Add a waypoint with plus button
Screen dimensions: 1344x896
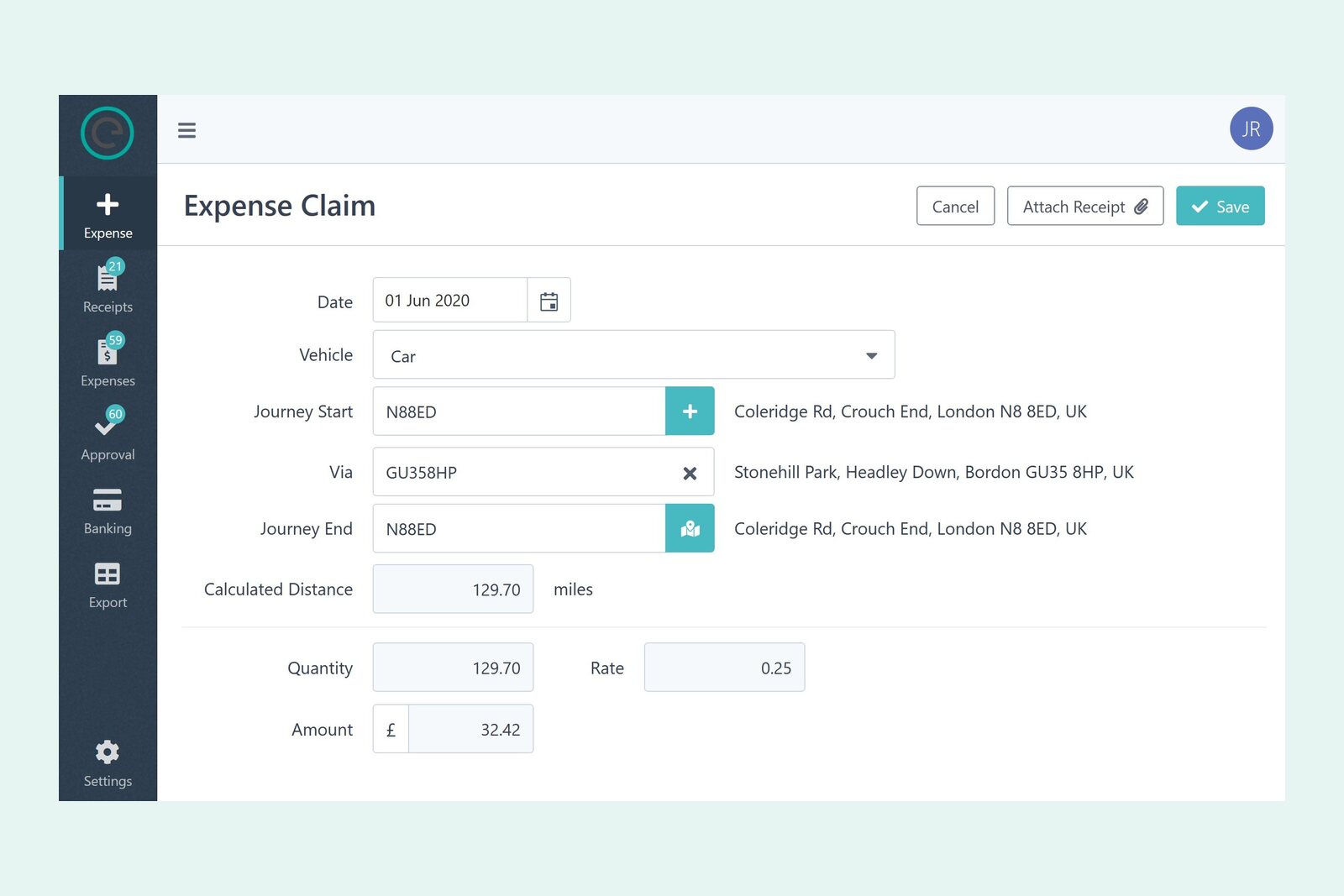pos(690,411)
